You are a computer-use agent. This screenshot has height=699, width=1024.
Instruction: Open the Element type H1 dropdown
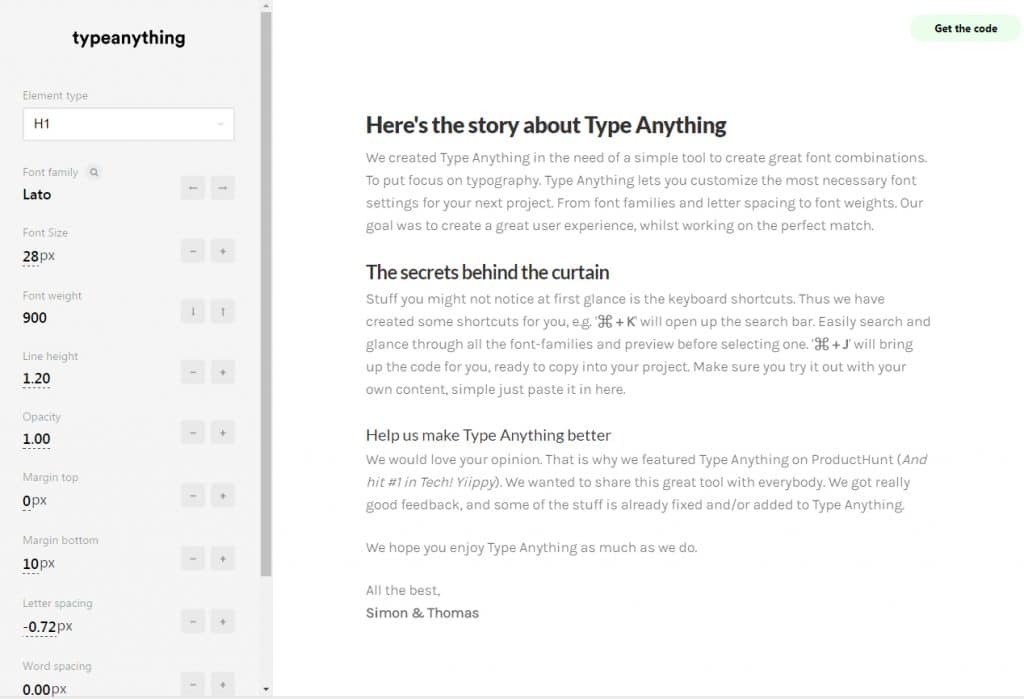click(x=129, y=124)
